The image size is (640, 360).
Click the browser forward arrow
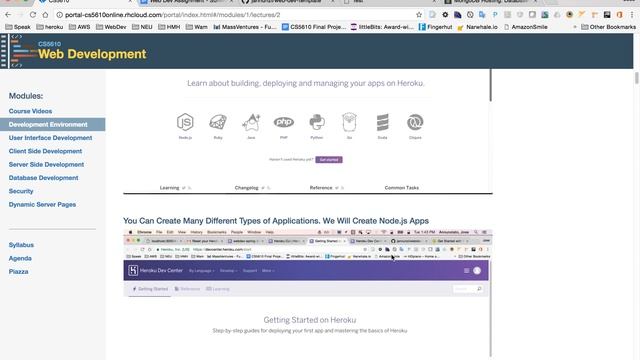click(x=20, y=15)
